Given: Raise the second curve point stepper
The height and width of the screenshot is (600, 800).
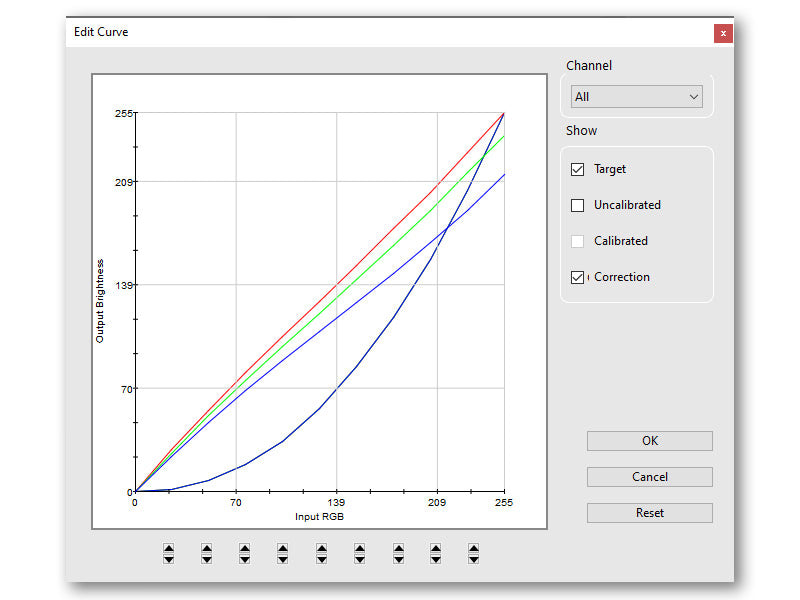Looking at the screenshot, I should tap(206, 548).
